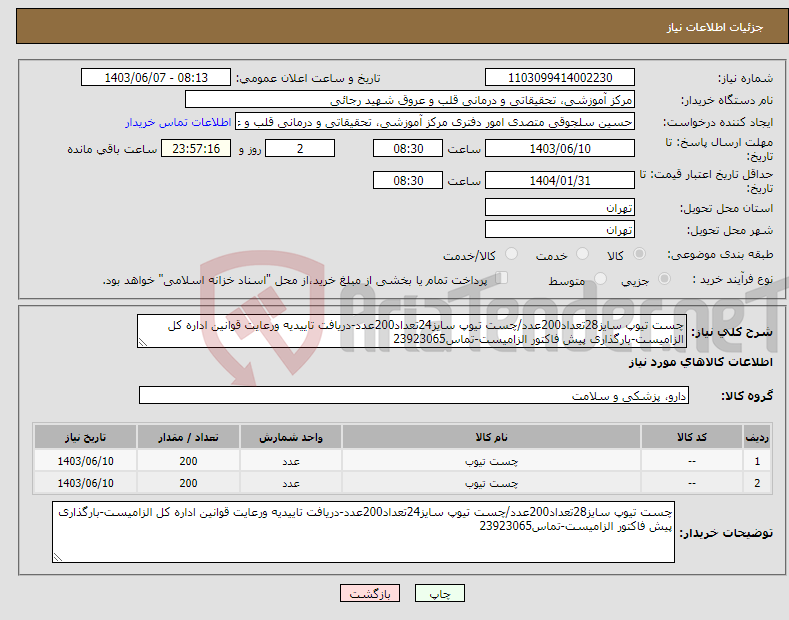The height and width of the screenshot is (620, 789).
Task: Click the بازگشت back button
Action: point(370,593)
